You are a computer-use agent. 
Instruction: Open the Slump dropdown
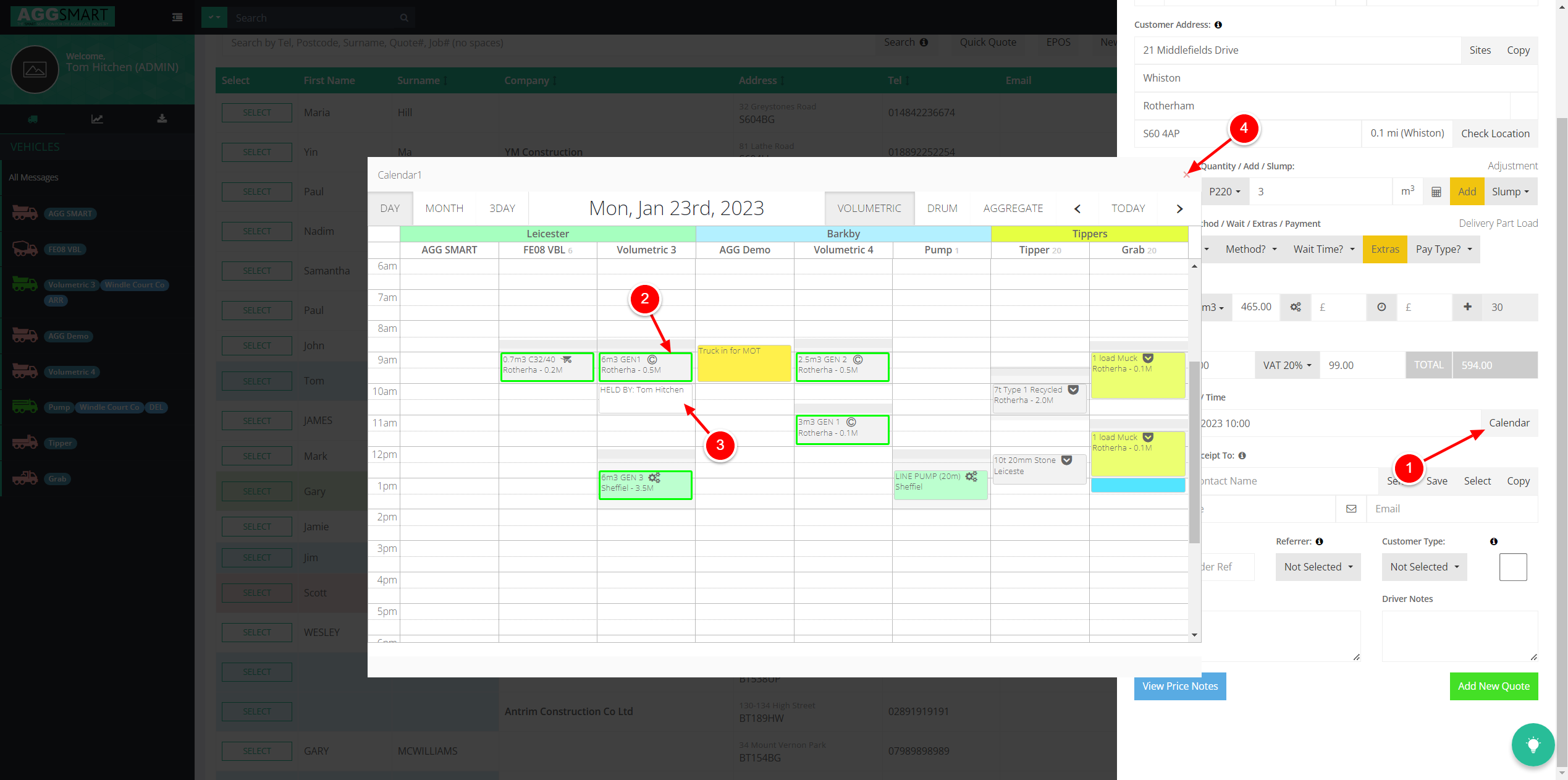[1511, 192]
